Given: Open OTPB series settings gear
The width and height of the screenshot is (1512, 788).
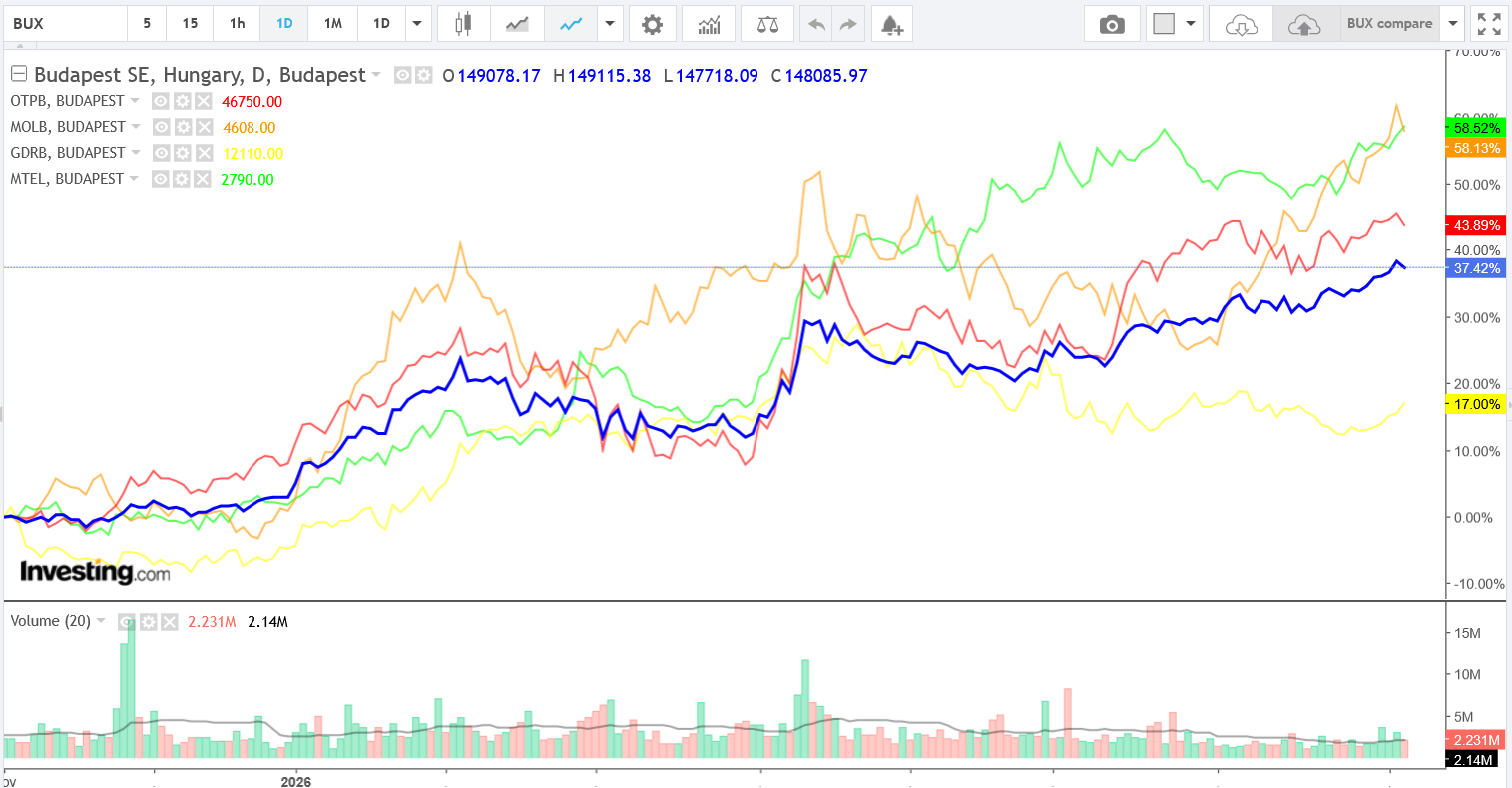Looking at the screenshot, I should pyautogui.click(x=182, y=101).
